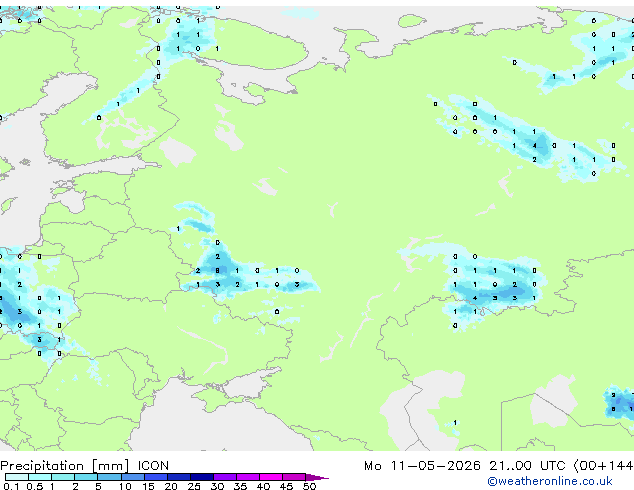Pick the legend color between 35 and 40
634x490 pixels.
click(248, 477)
